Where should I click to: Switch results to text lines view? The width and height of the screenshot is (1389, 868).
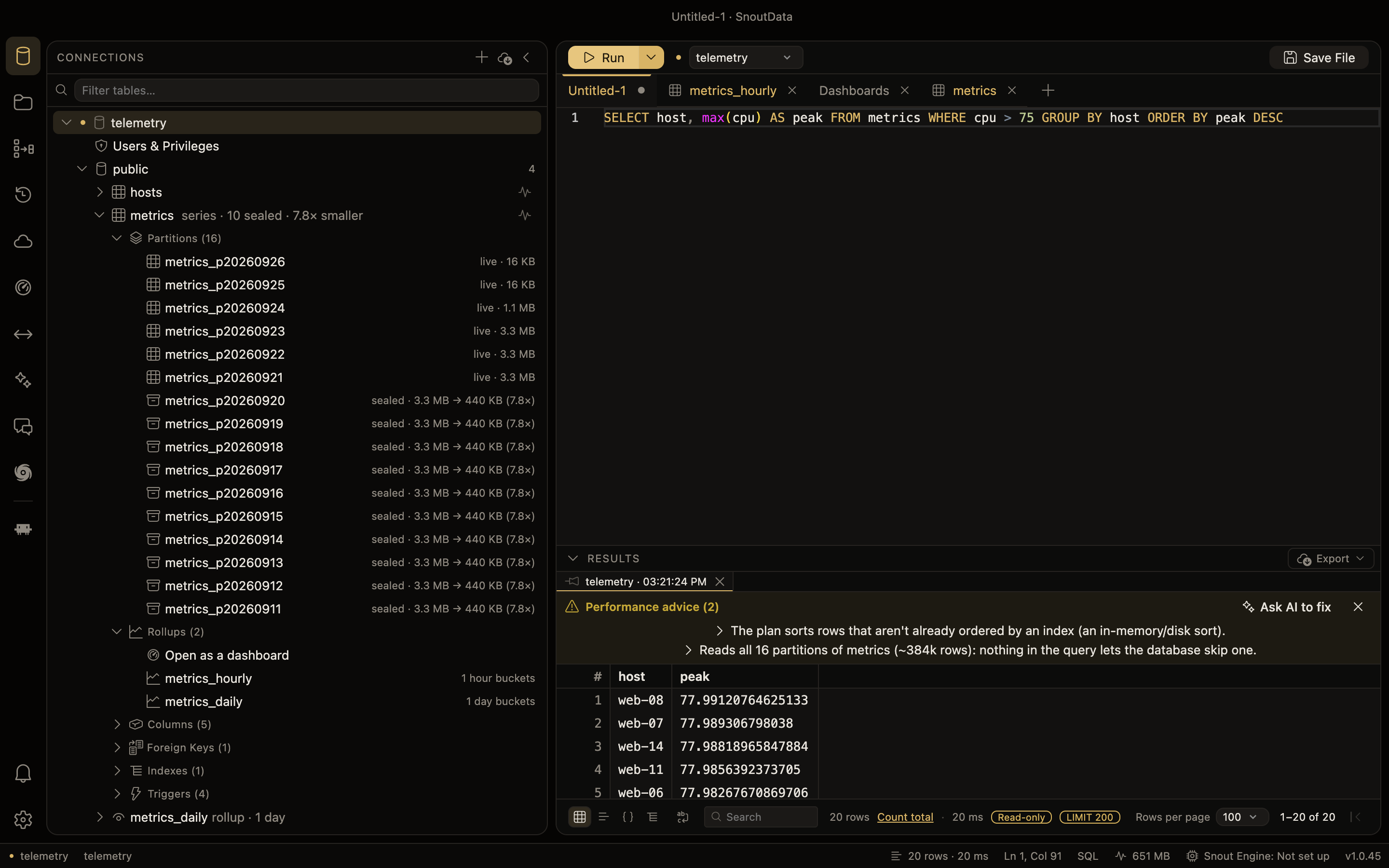(603, 816)
